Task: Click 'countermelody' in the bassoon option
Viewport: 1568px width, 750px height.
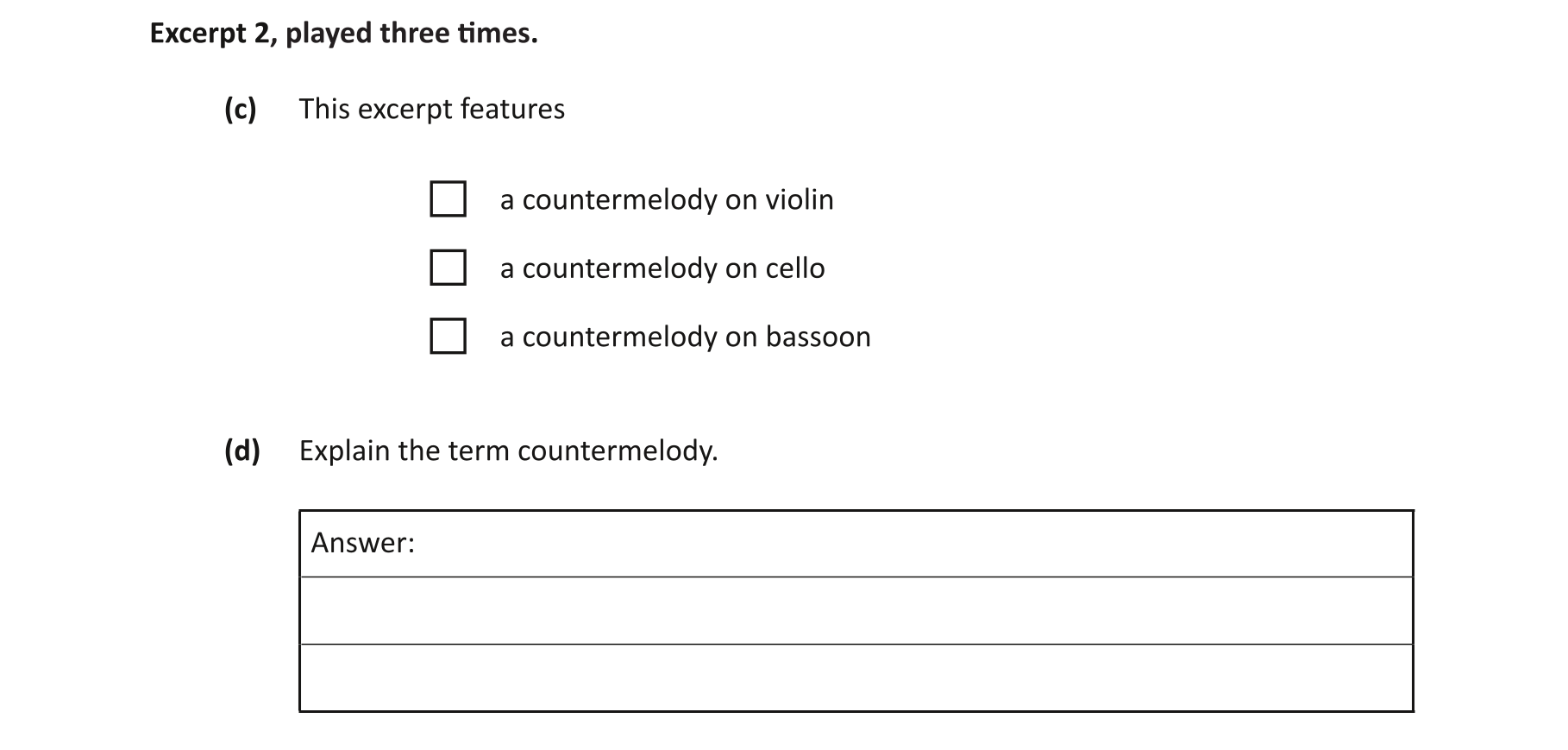Action: tap(619, 337)
